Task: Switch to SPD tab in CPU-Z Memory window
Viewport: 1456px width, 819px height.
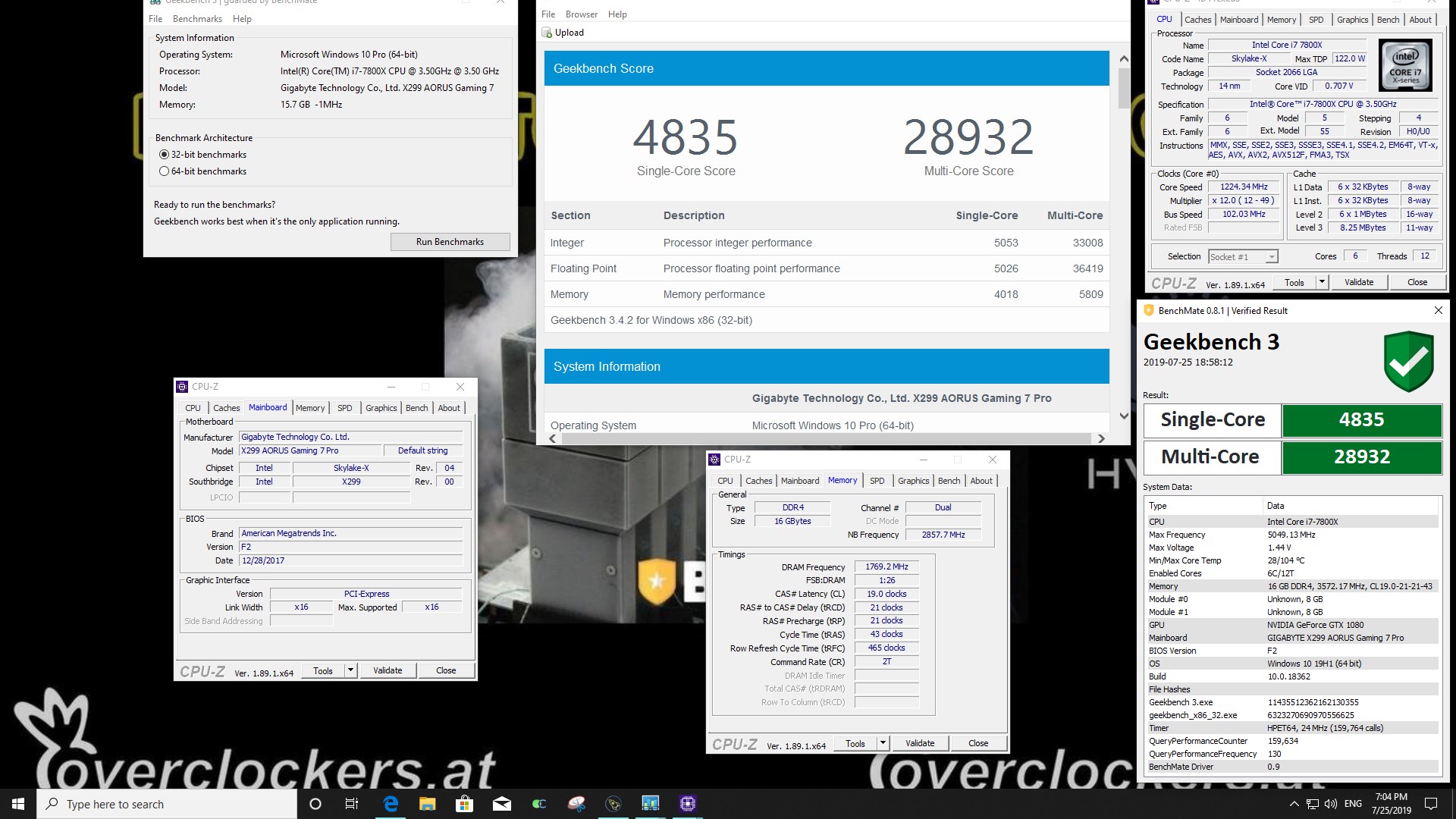Action: (x=877, y=481)
